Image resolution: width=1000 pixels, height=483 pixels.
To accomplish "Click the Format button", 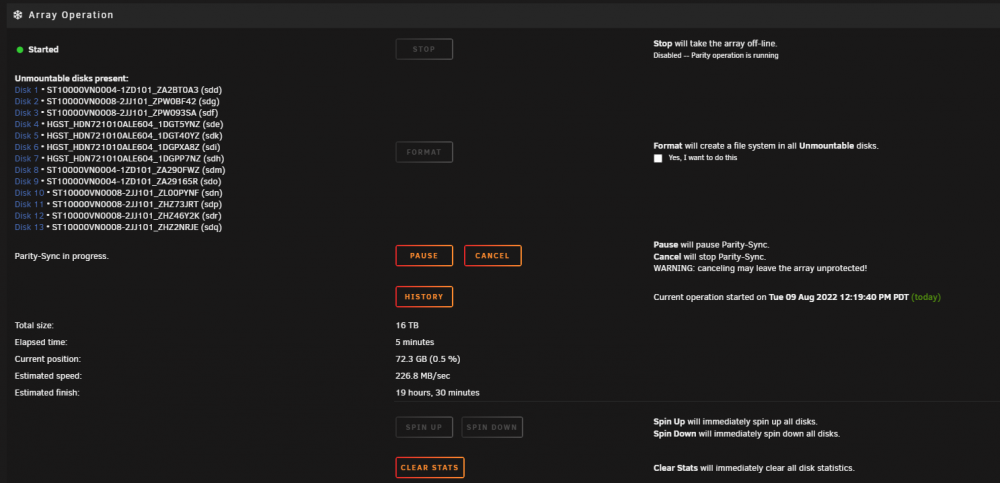I will point(424,152).
